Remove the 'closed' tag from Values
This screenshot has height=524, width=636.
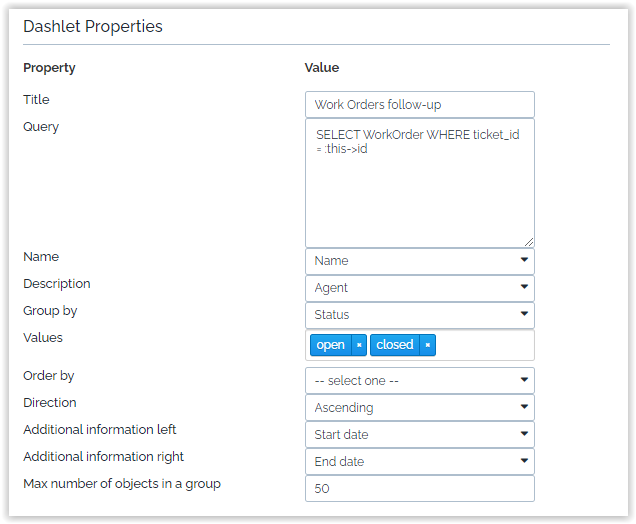click(427, 345)
